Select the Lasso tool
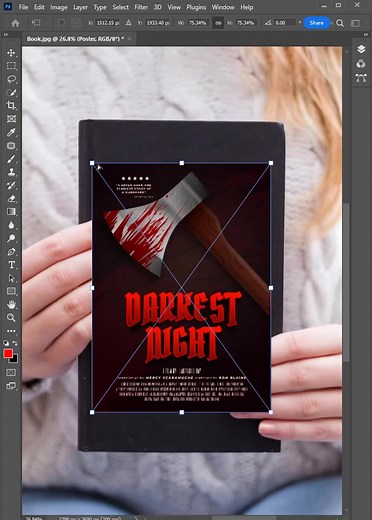Viewport: 372px width, 520px height. pos(11,79)
